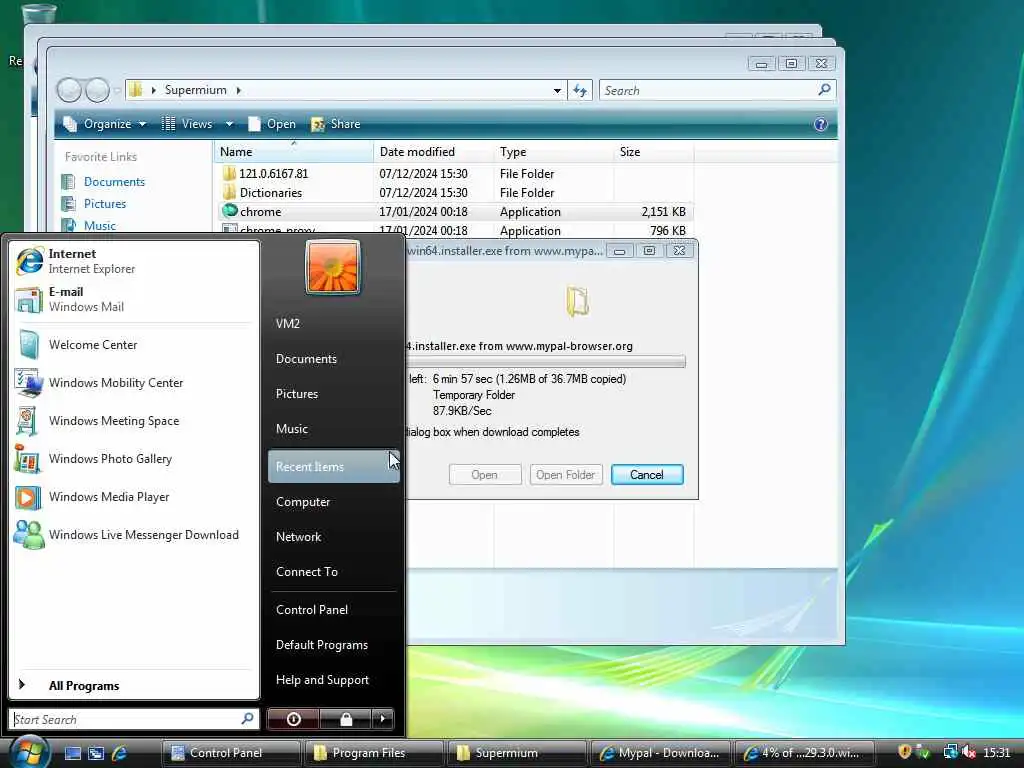Launch Windows Mail E-mail entry
The width and height of the screenshot is (1024, 768).
(x=134, y=299)
